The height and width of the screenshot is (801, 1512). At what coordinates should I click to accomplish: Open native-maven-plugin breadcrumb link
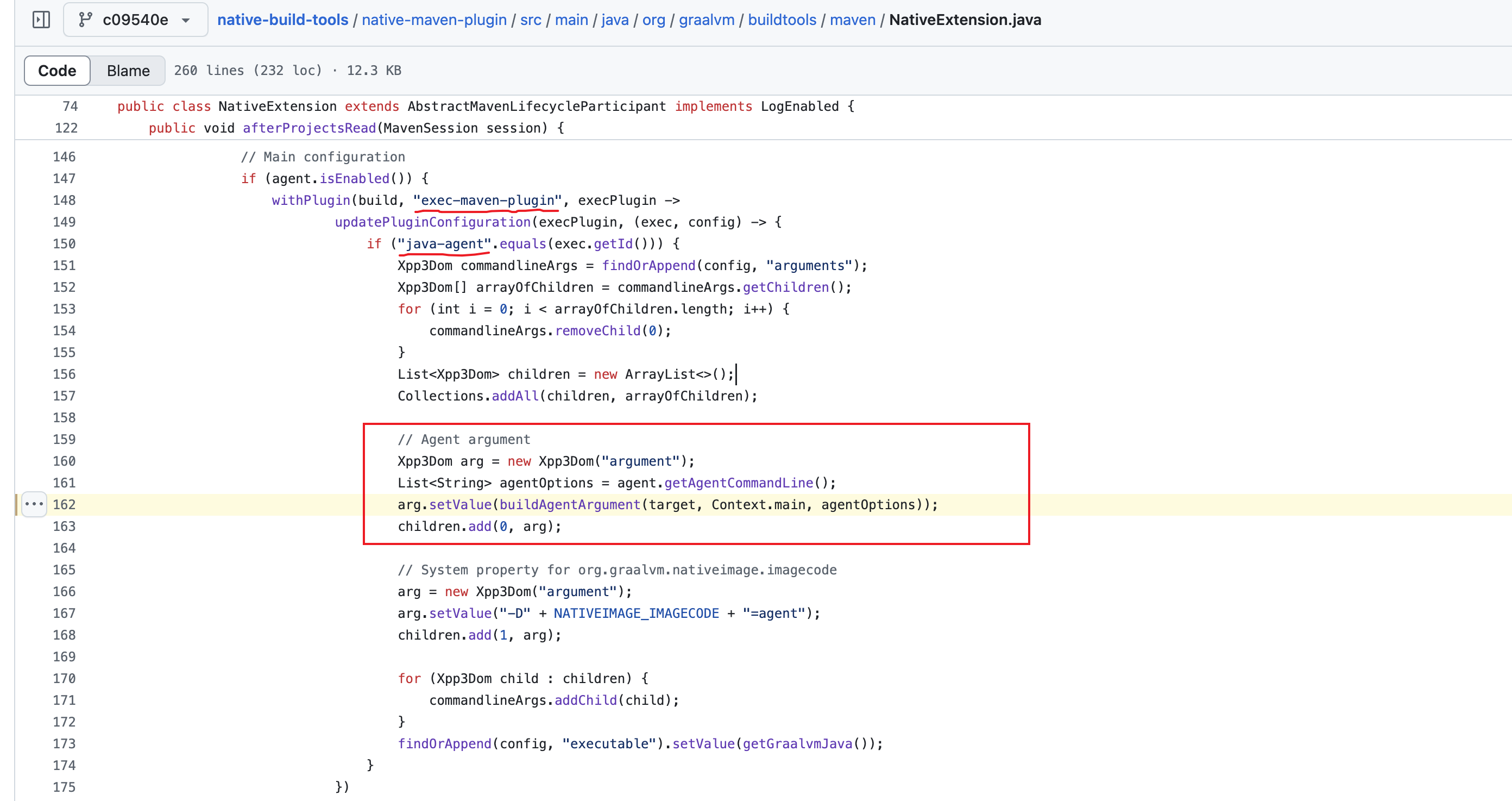pyautogui.click(x=434, y=20)
